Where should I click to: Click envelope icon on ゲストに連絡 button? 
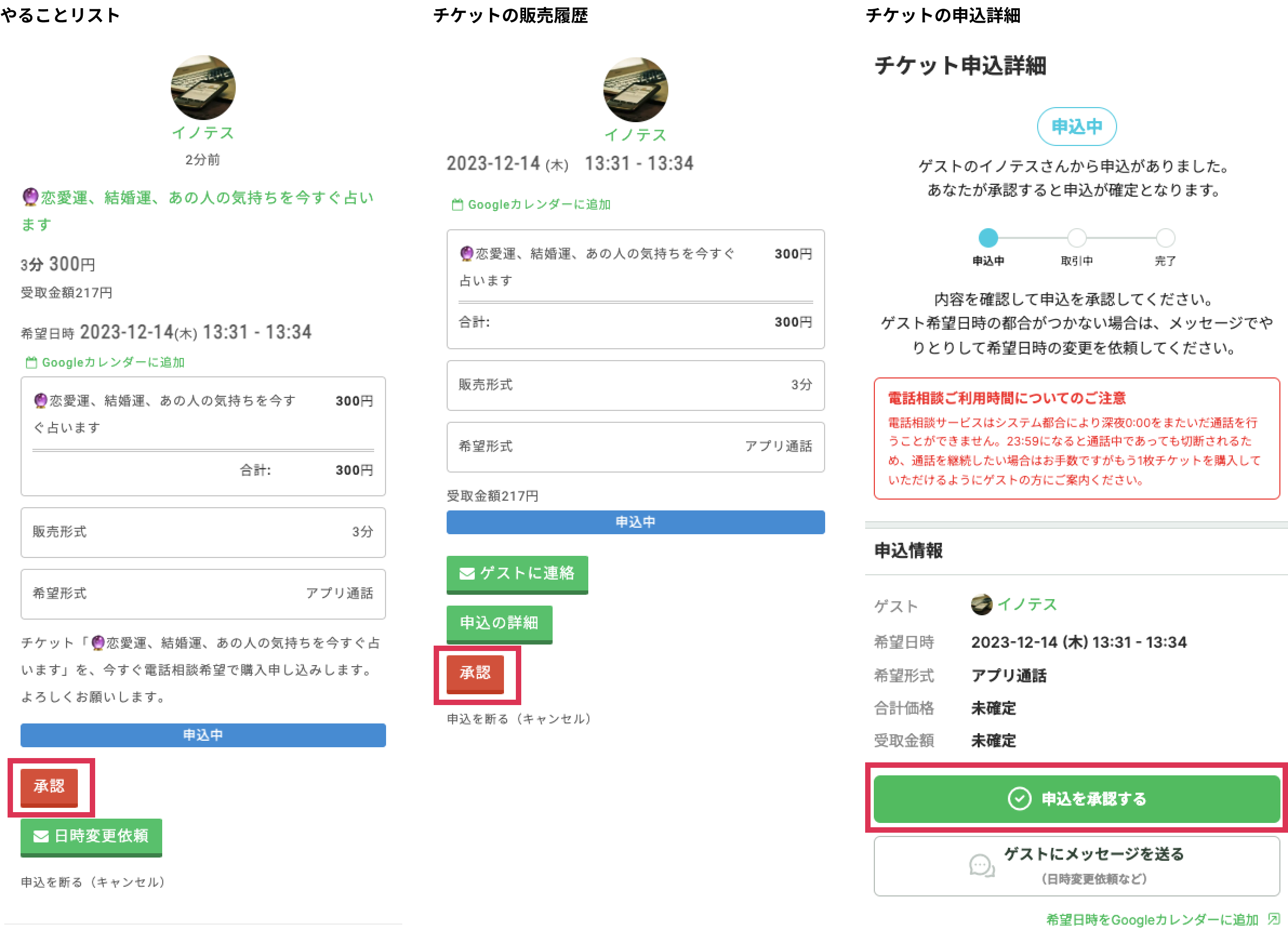coord(467,574)
